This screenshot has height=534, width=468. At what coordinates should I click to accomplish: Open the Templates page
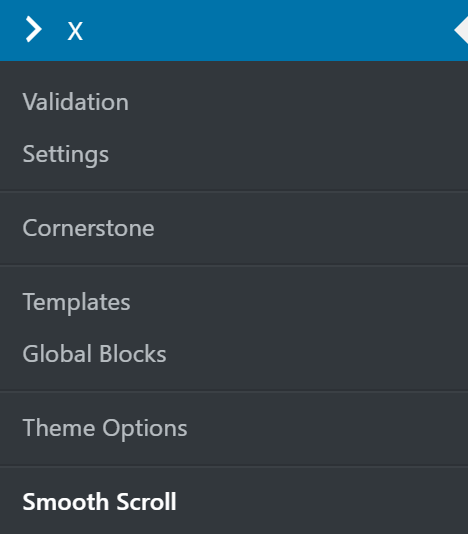[x=76, y=302]
